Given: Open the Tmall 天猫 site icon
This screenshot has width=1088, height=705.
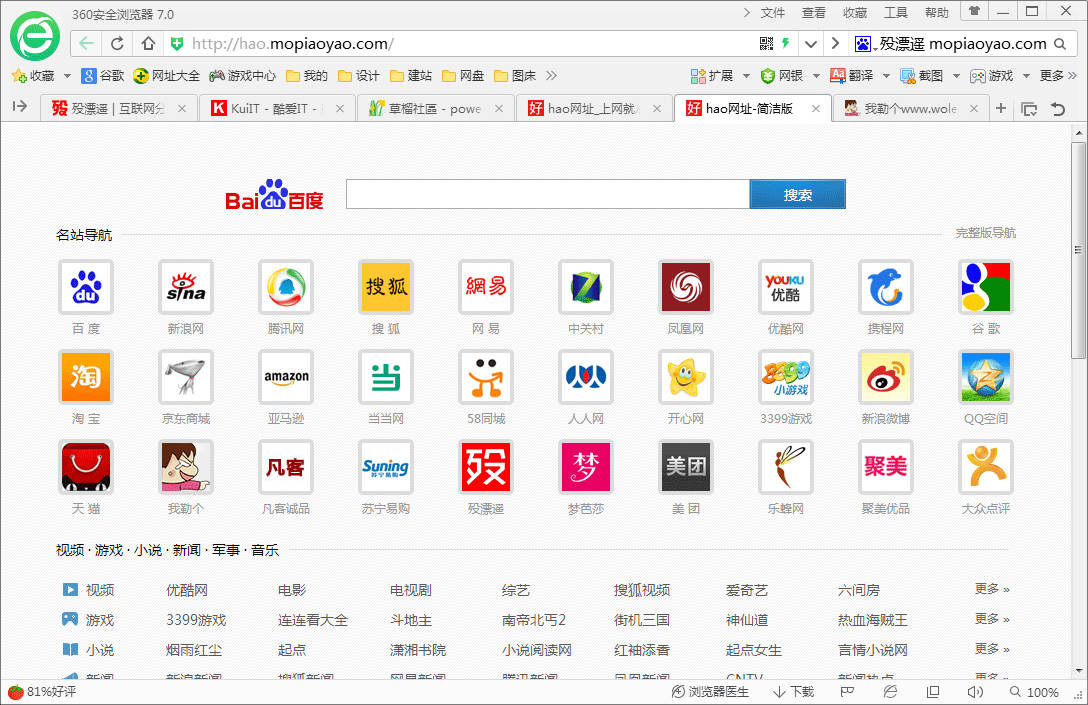Looking at the screenshot, I should coord(86,467).
